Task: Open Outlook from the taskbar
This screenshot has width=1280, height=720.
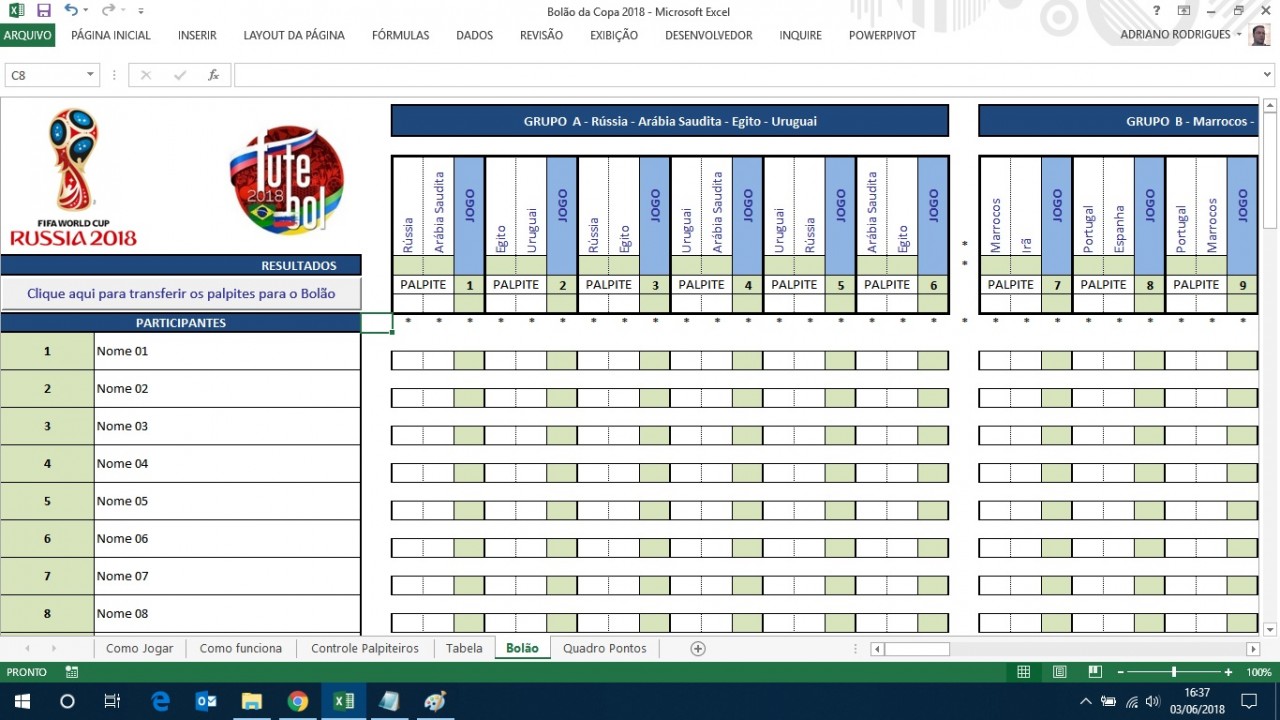Action: (206, 700)
